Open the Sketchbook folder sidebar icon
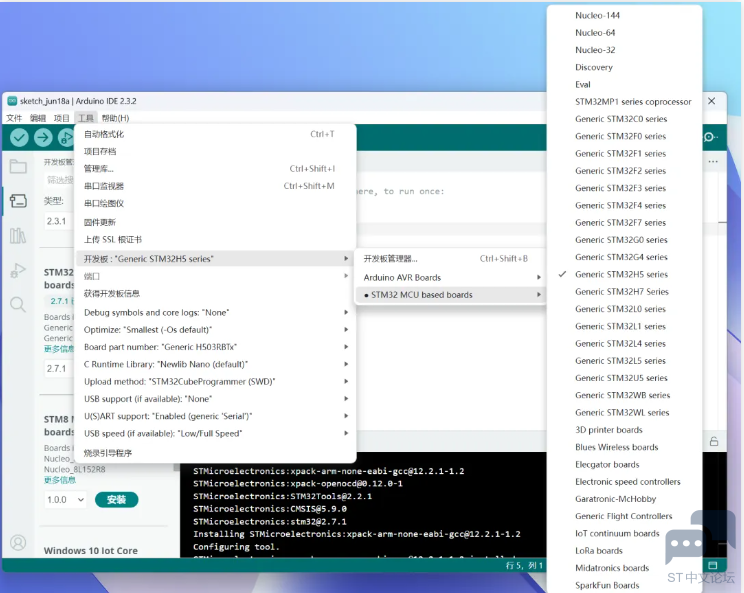Viewport: 744px width, 593px height. pos(18,167)
